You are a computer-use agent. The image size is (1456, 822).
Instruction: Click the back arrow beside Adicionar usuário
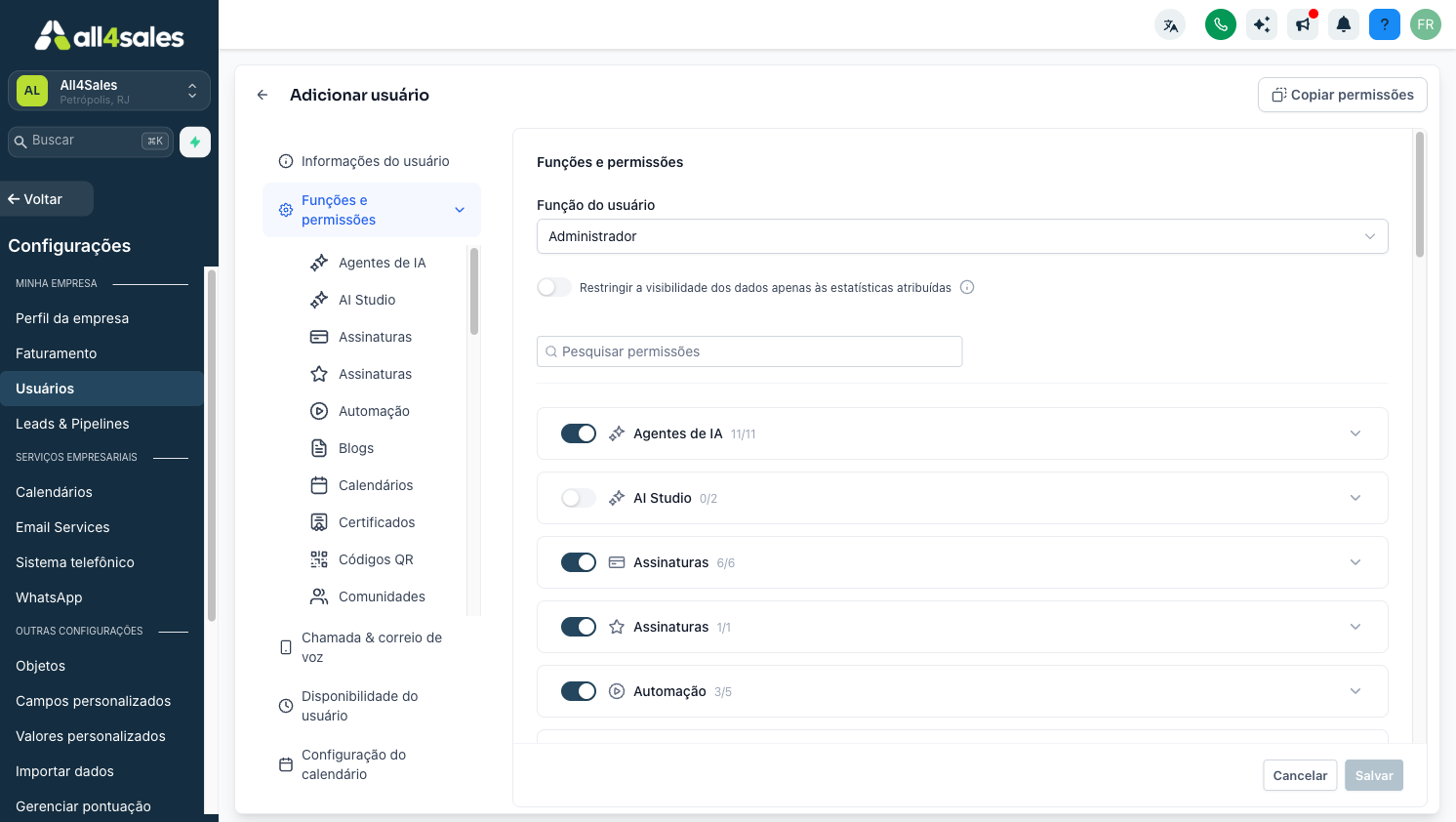click(x=263, y=95)
